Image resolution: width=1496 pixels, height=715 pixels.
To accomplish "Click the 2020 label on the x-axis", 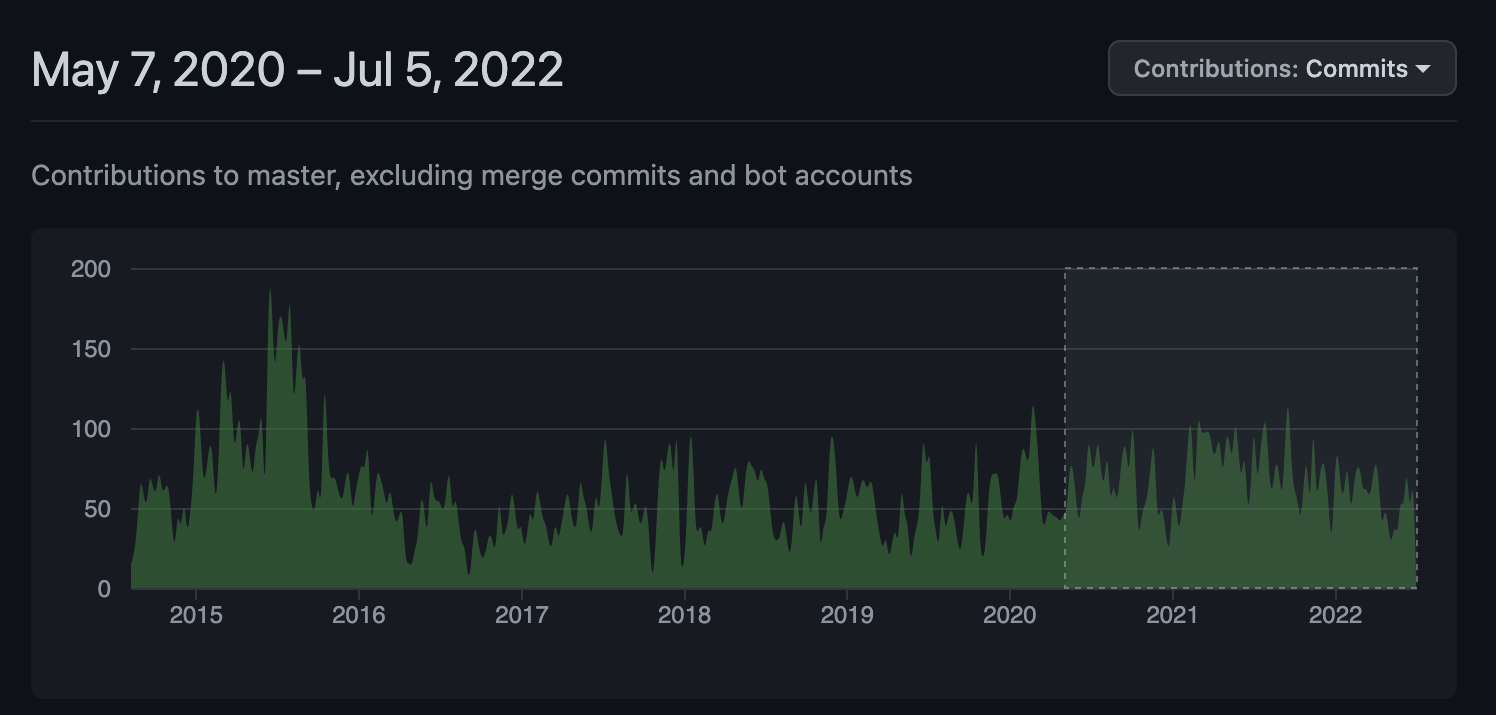I will pos(1010,615).
